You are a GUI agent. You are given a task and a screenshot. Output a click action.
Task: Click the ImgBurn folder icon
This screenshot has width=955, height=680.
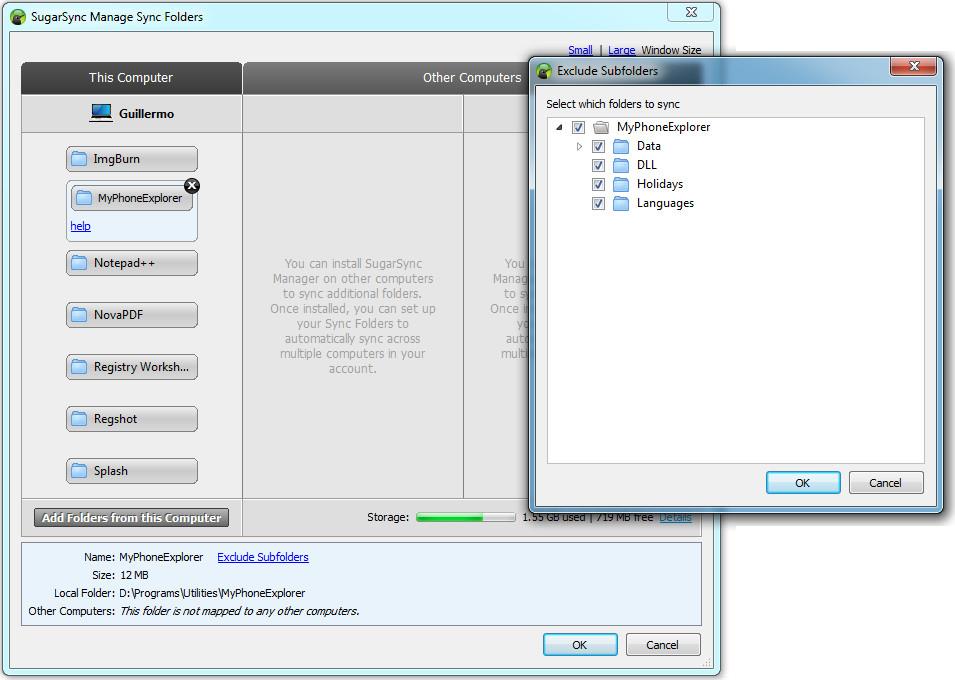tap(79, 159)
